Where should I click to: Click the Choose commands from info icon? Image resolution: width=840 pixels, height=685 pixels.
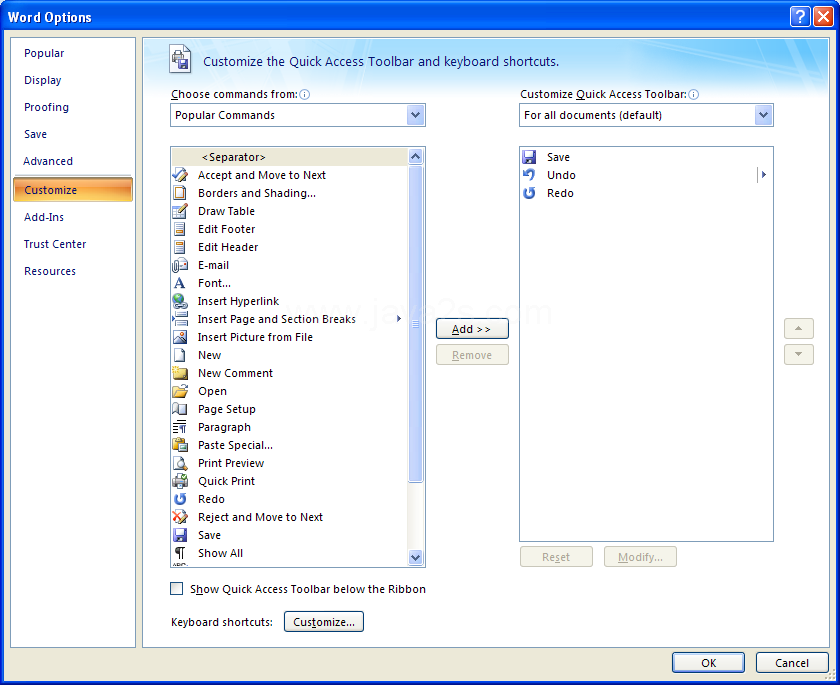click(x=304, y=94)
